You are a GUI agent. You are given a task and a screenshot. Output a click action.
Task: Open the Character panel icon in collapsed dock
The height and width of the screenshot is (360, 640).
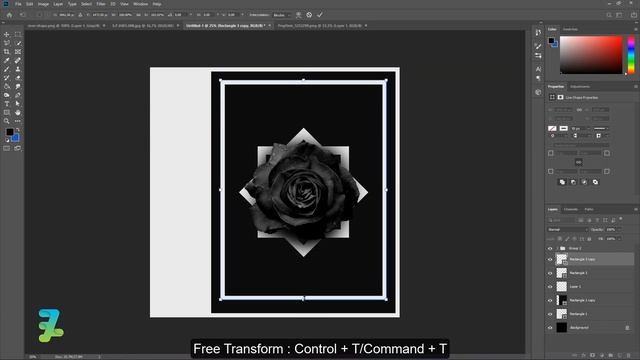[538, 69]
